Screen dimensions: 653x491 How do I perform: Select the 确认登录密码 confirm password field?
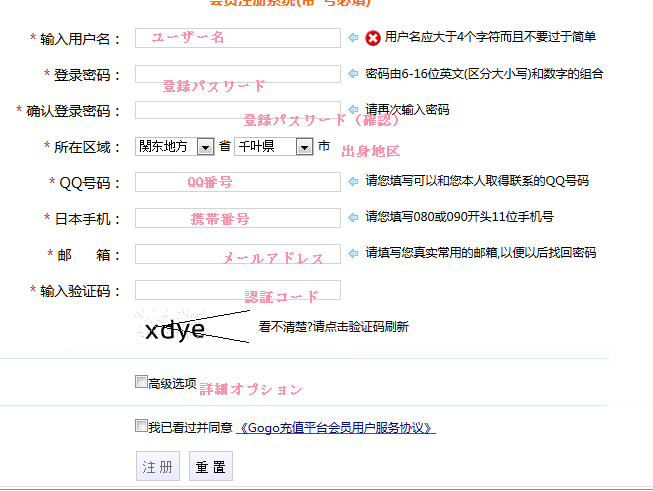[237, 110]
